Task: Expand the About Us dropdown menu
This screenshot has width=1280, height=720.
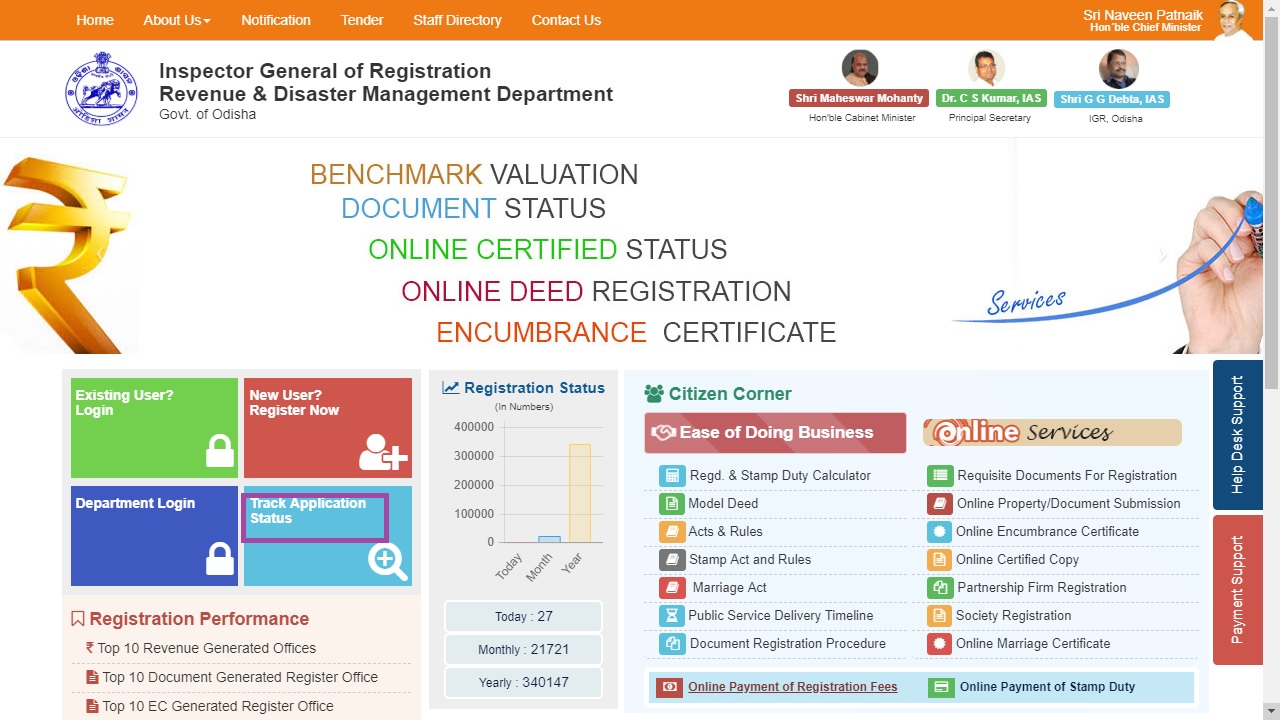Action: [176, 20]
